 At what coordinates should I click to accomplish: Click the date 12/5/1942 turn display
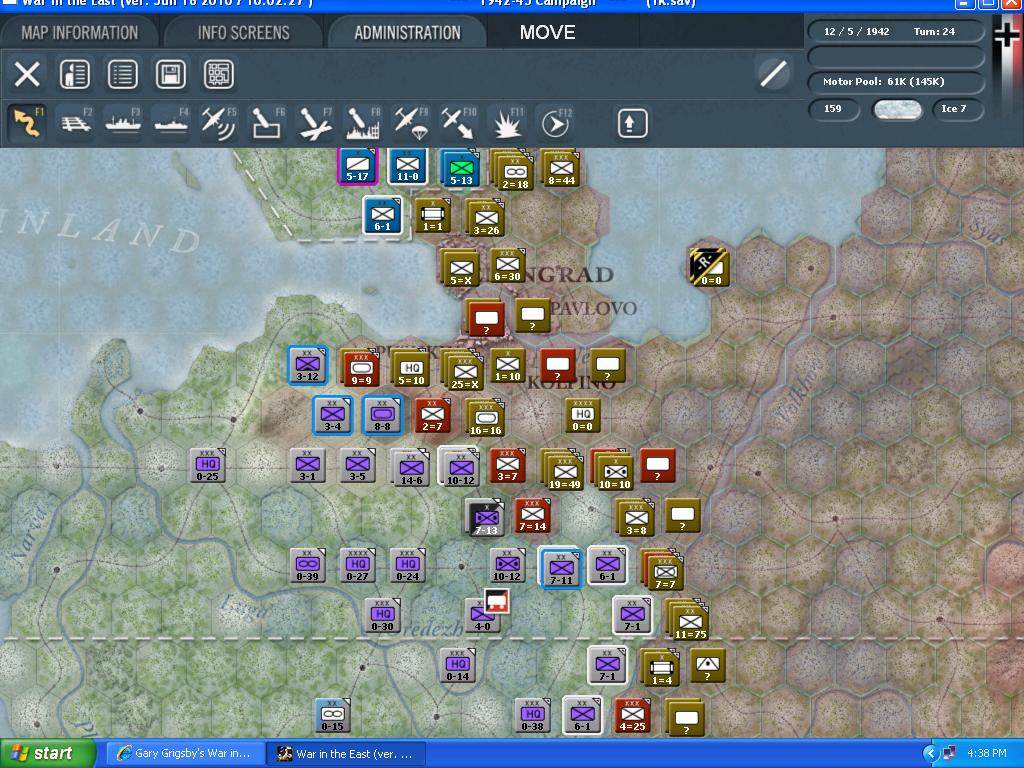click(x=896, y=31)
